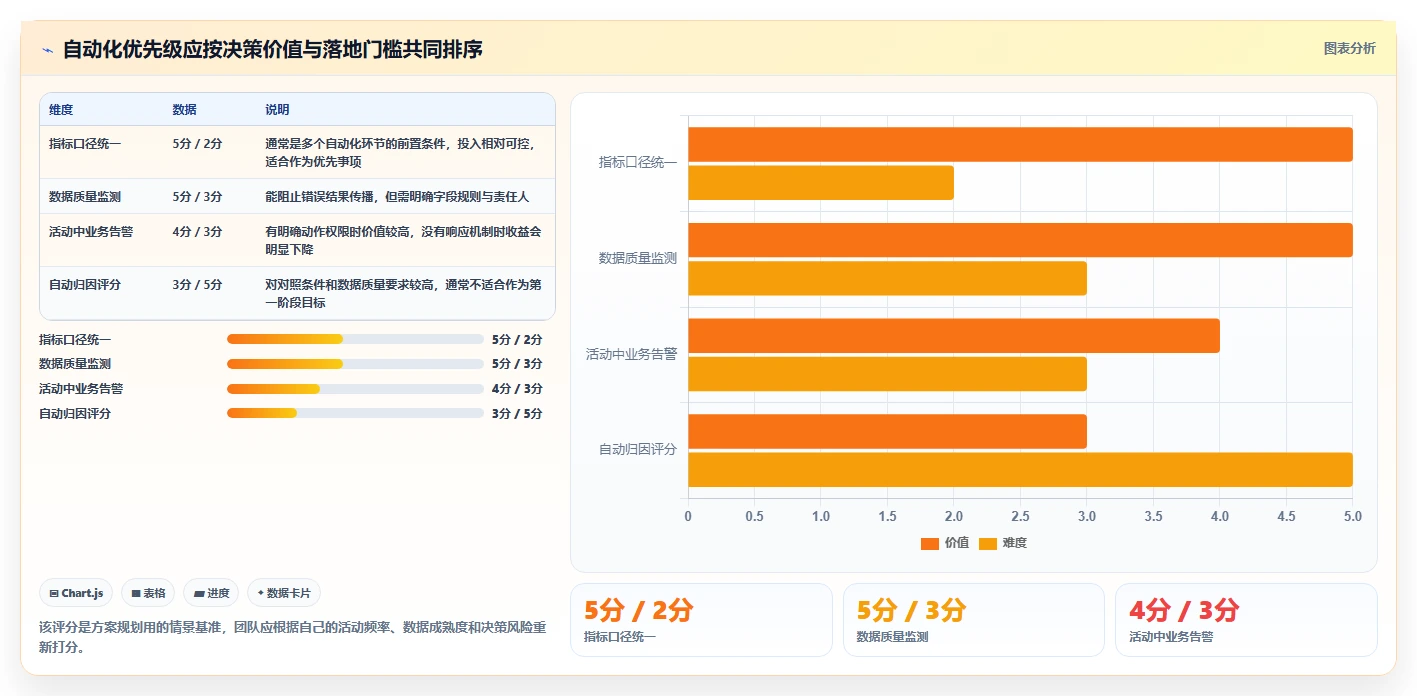Click the 数据质量监测 value bar in chart
The width and height of the screenshot is (1417, 696).
1020,240
